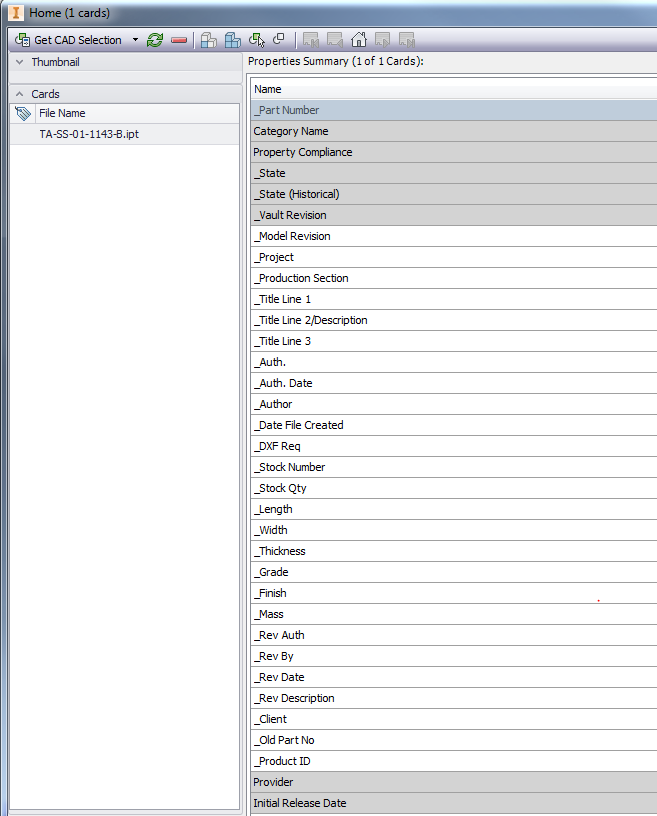
Task: Click the tag icon in Cards header
Action: click(x=23, y=113)
